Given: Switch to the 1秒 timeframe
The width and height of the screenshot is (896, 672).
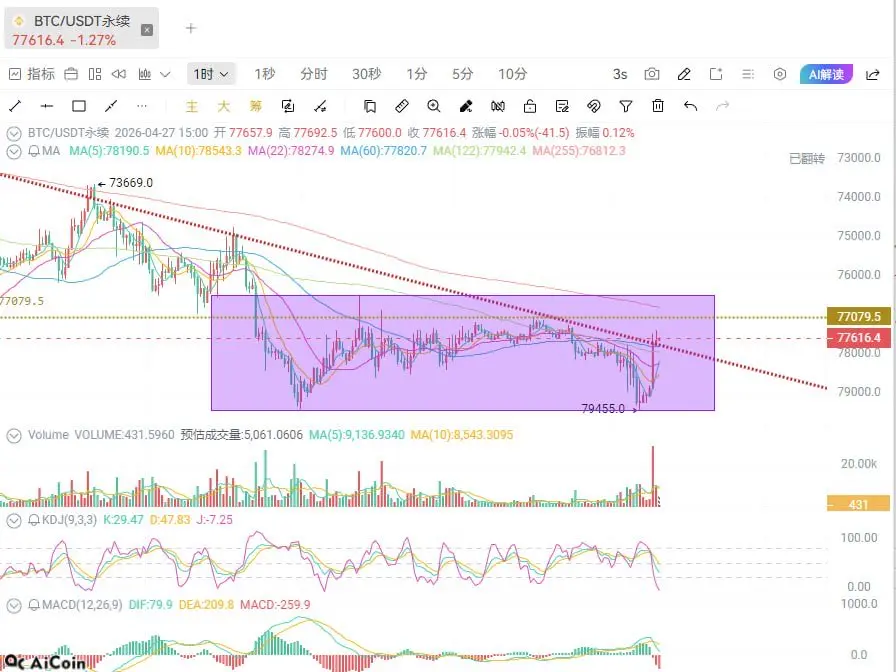Looking at the screenshot, I should tap(265, 74).
